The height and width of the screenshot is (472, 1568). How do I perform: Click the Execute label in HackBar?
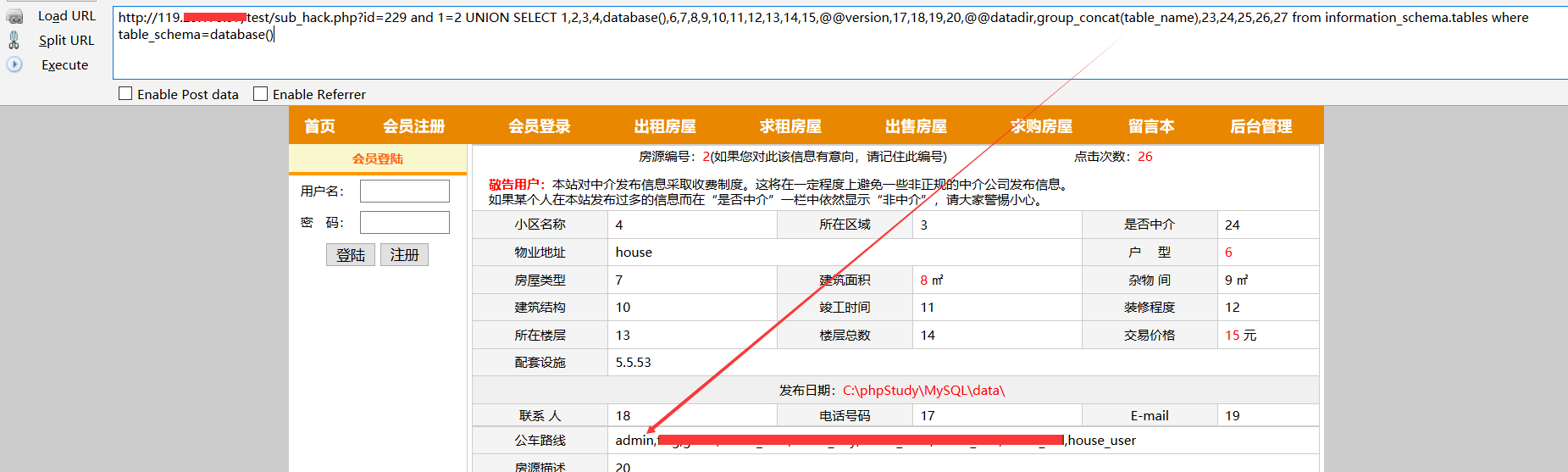coord(65,64)
